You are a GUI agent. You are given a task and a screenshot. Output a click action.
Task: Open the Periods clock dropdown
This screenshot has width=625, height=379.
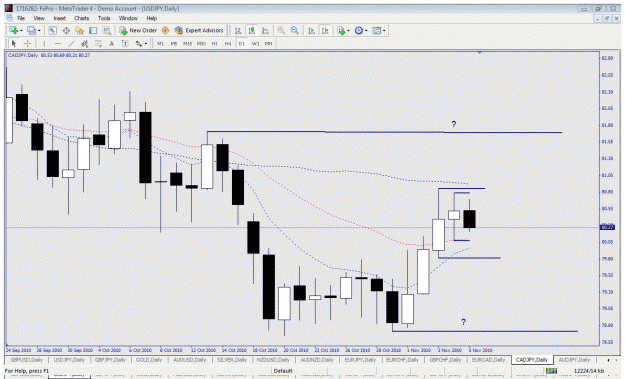point(361,30)
